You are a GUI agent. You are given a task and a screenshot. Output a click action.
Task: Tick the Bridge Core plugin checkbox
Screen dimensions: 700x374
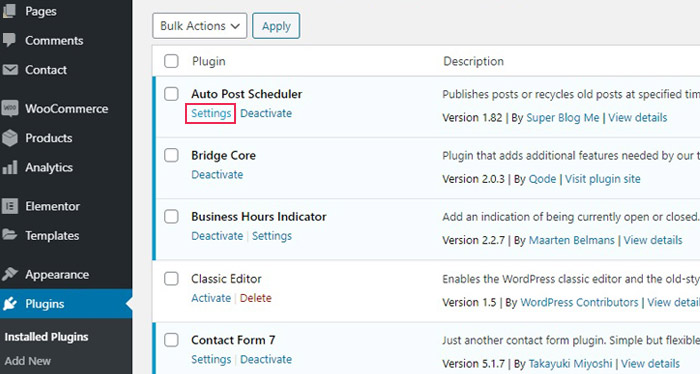[171, 155]
